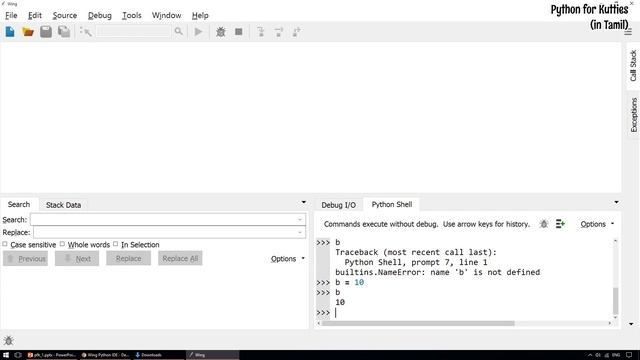The height and width of the screenshot is (360, 640).
Task: Open a file with the folder icon
Action: pyautogui.click(x=28, y=32)
